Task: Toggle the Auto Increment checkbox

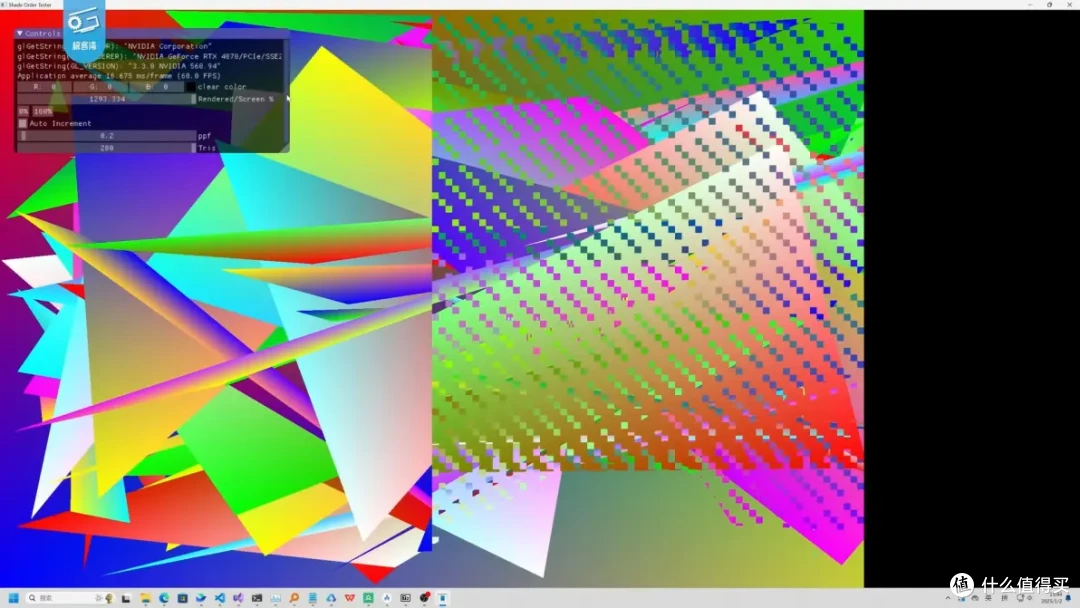Action: click(23, 123)
